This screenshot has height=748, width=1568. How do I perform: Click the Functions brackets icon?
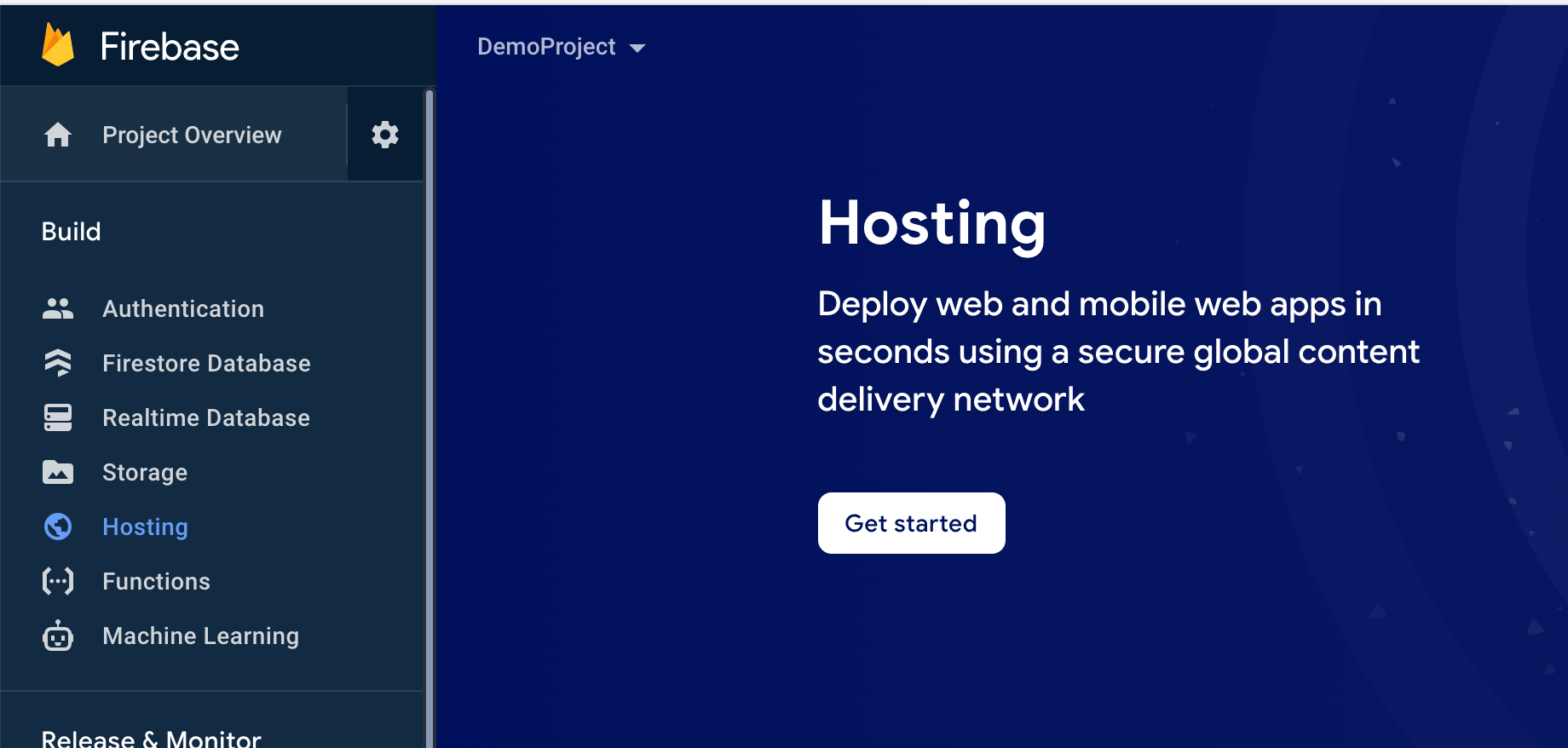coord(58,581)
